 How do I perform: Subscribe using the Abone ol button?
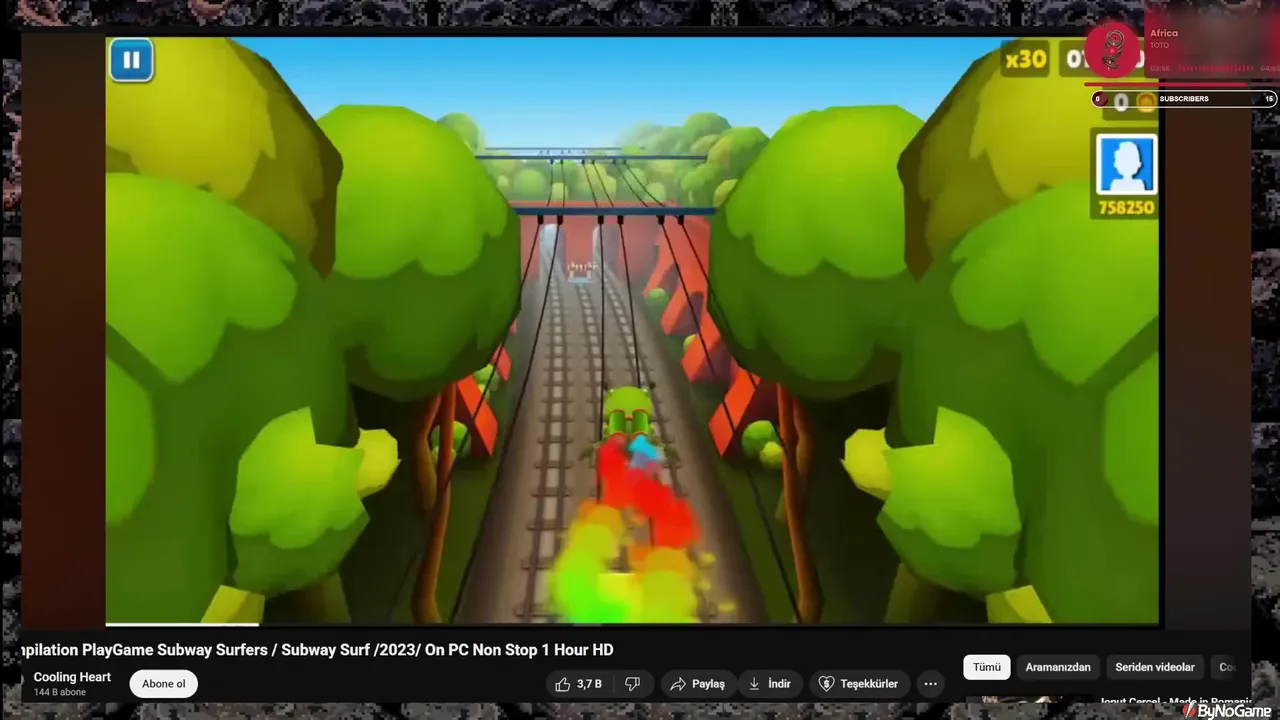coord(164,684)
